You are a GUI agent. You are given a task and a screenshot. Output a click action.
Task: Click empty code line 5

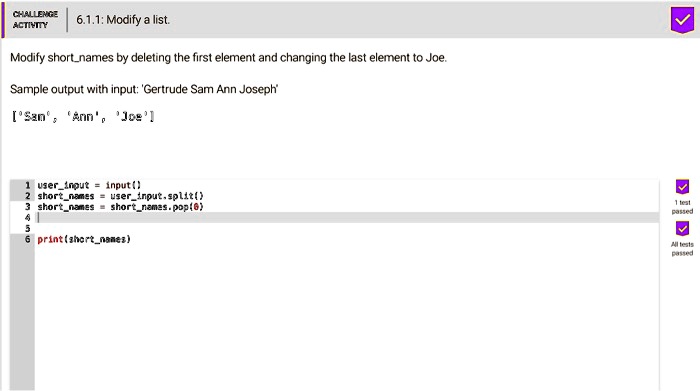click(x=346, y=229)
